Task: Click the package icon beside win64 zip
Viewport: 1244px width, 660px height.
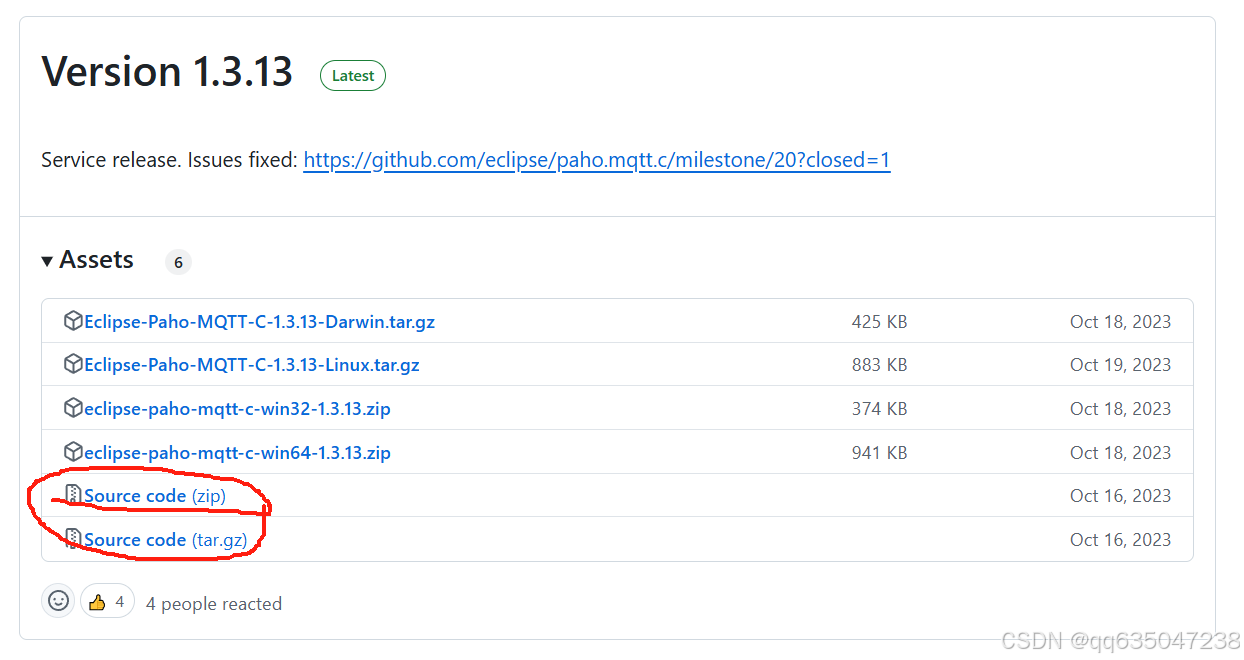Action: (73, 452)
